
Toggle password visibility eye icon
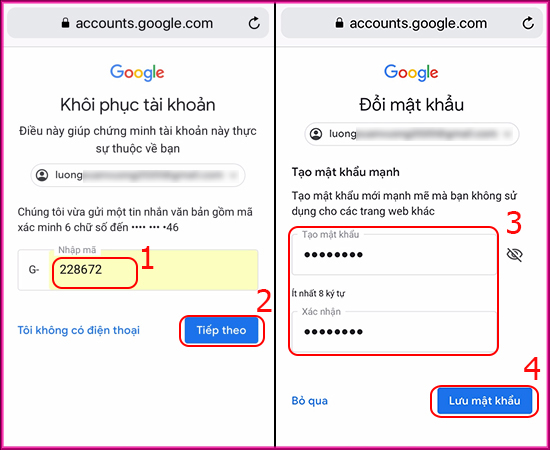(515, 255)
